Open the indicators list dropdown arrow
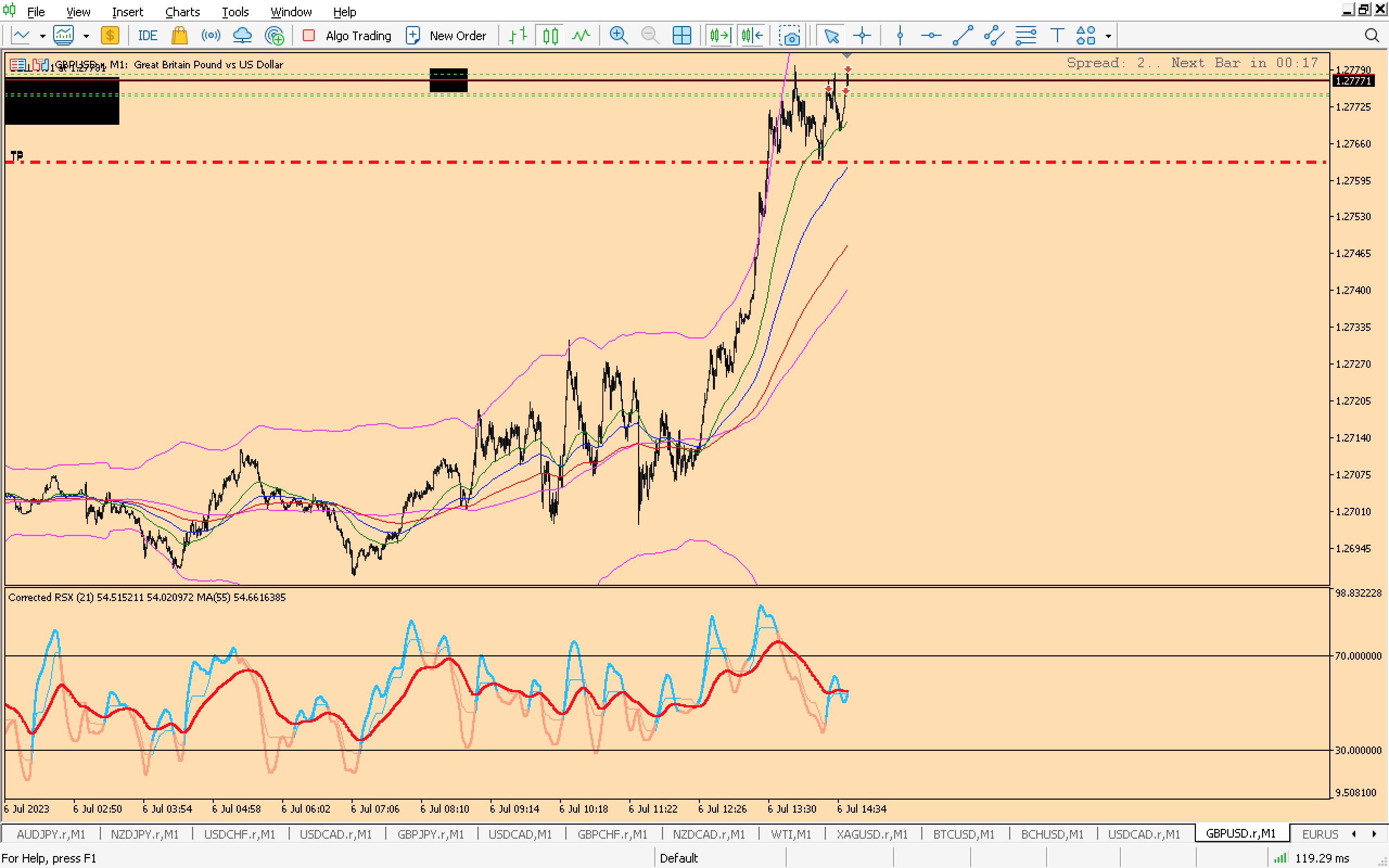The image size is (1389, 868). click(x=86, y=36)
